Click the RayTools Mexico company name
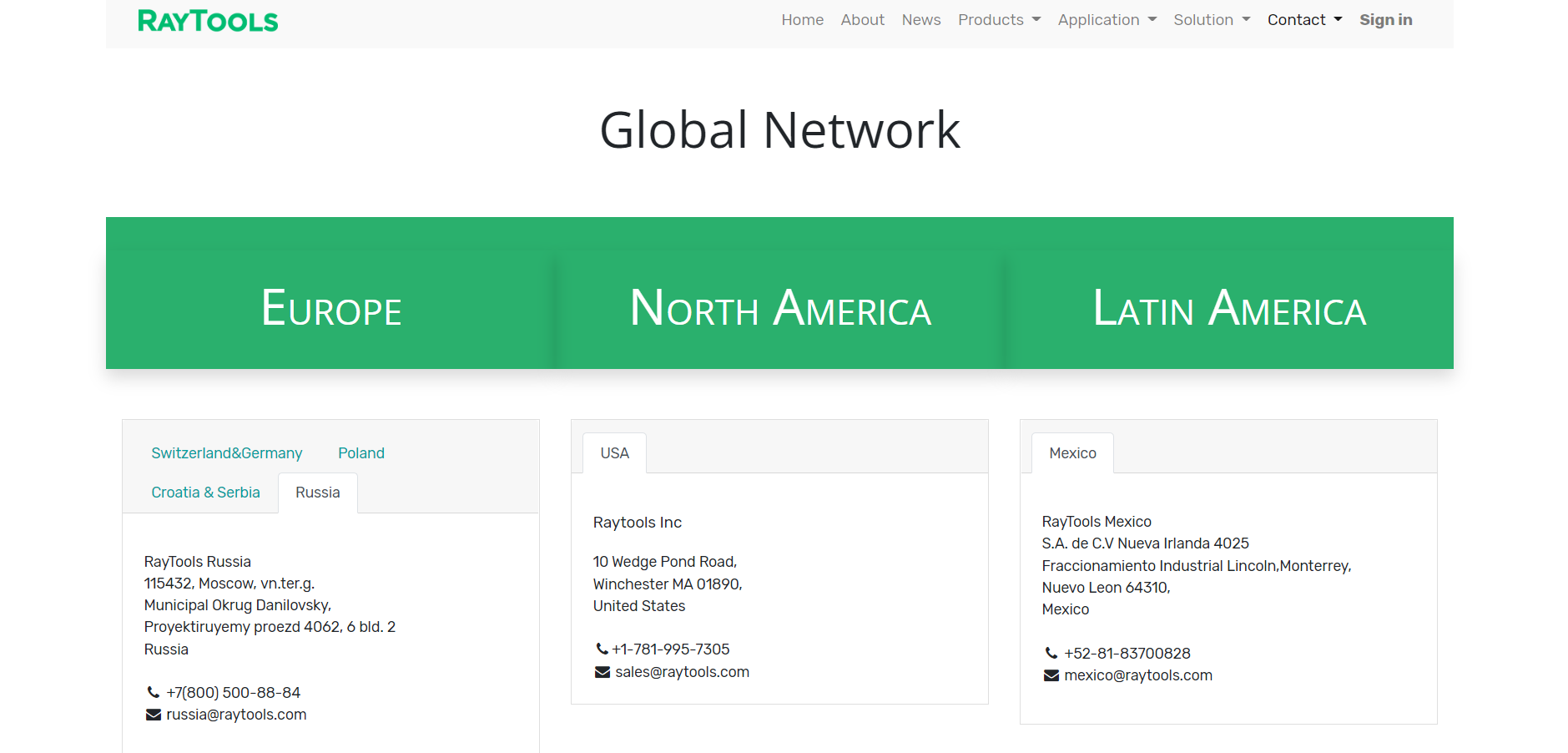This screenshot has width=1568, height=753. tap(1097, 522)
